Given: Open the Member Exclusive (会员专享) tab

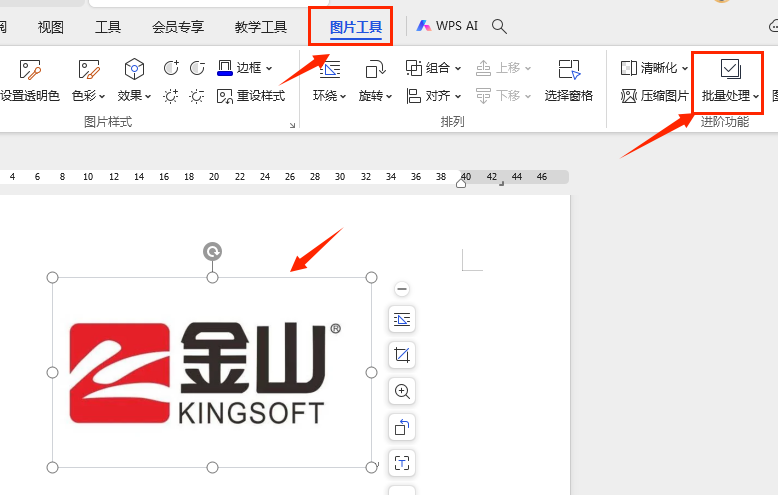Looking at the screenshot, I should (x=178, y=27).
